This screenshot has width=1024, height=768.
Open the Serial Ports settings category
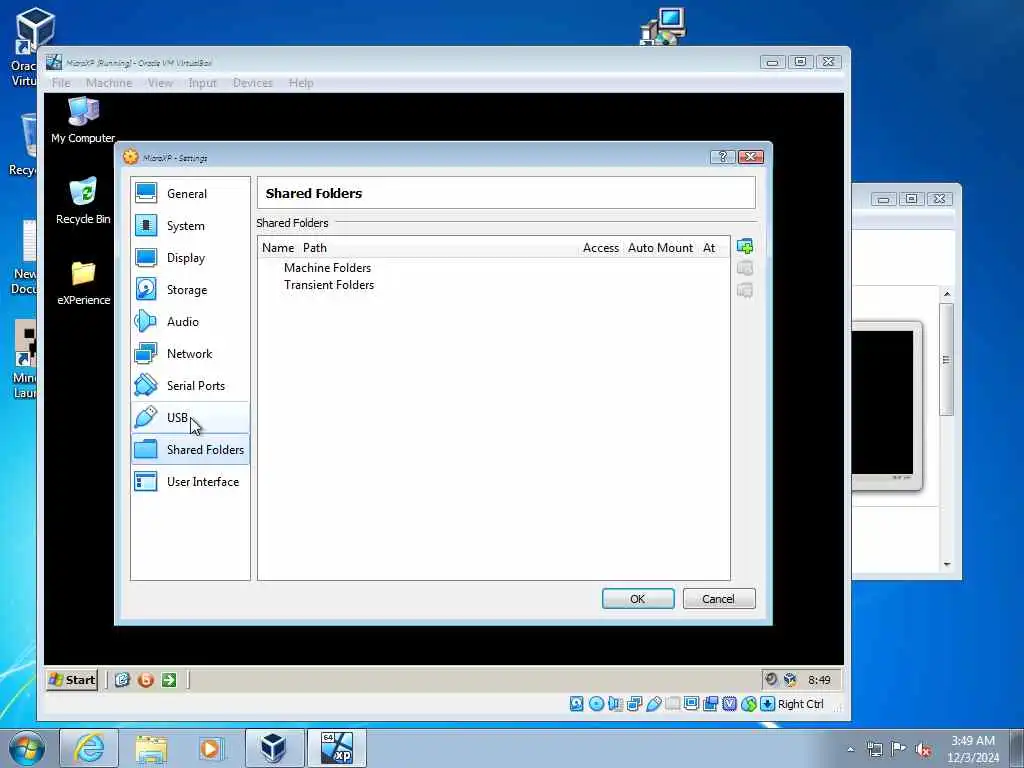click(189, 385)
